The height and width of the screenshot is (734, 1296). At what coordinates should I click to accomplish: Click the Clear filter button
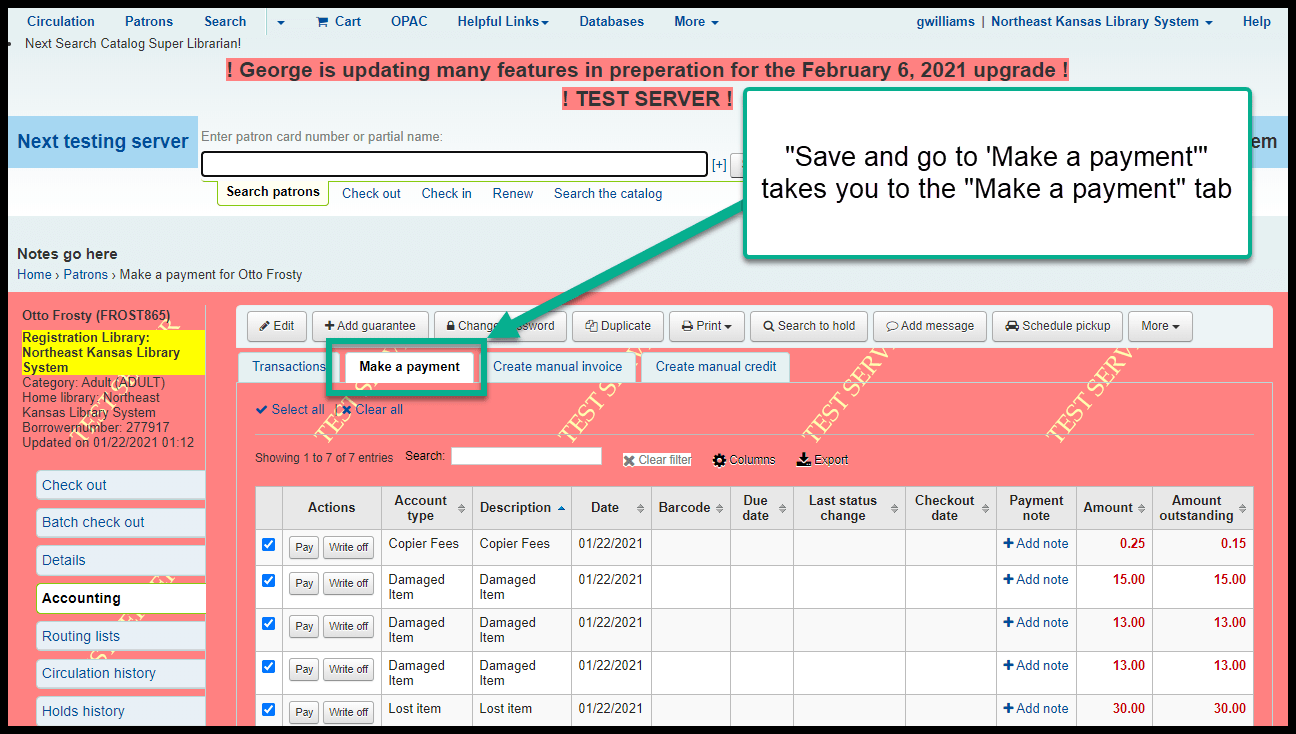(657, 460)
